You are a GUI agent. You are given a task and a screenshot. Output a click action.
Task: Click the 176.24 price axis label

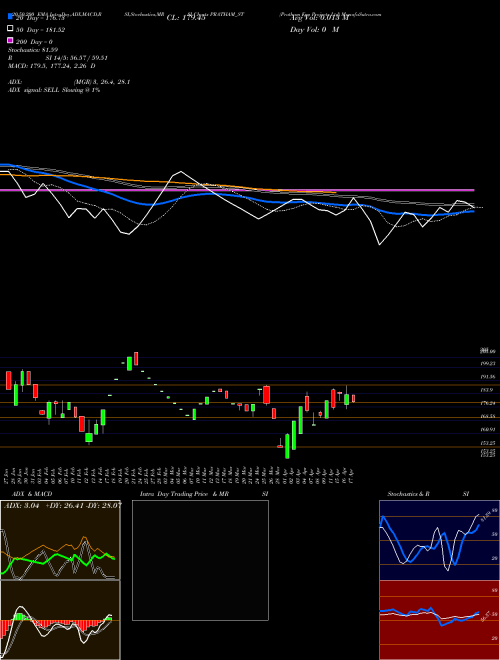point(489,403)
